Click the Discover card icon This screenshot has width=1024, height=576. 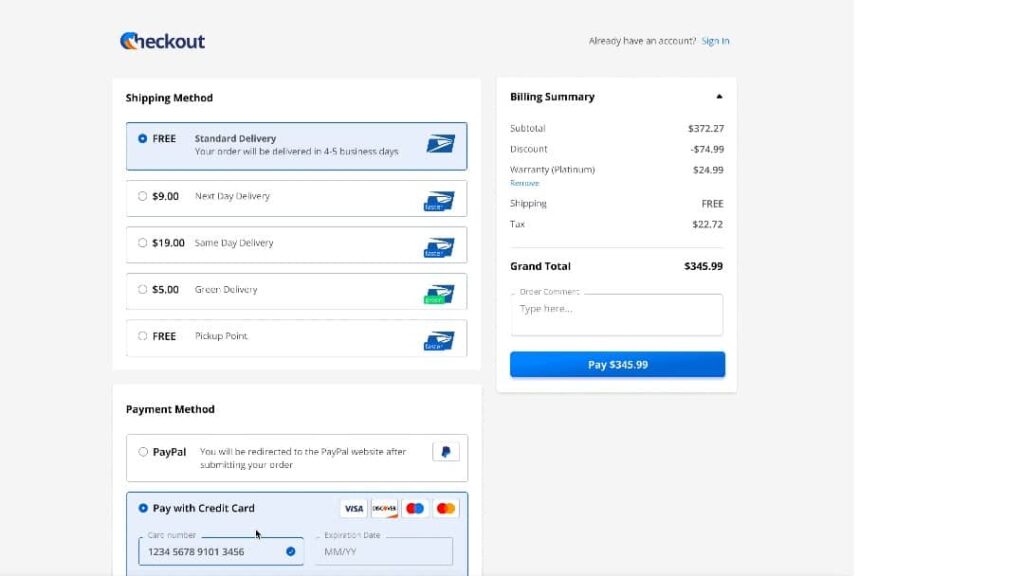point(384,509)
